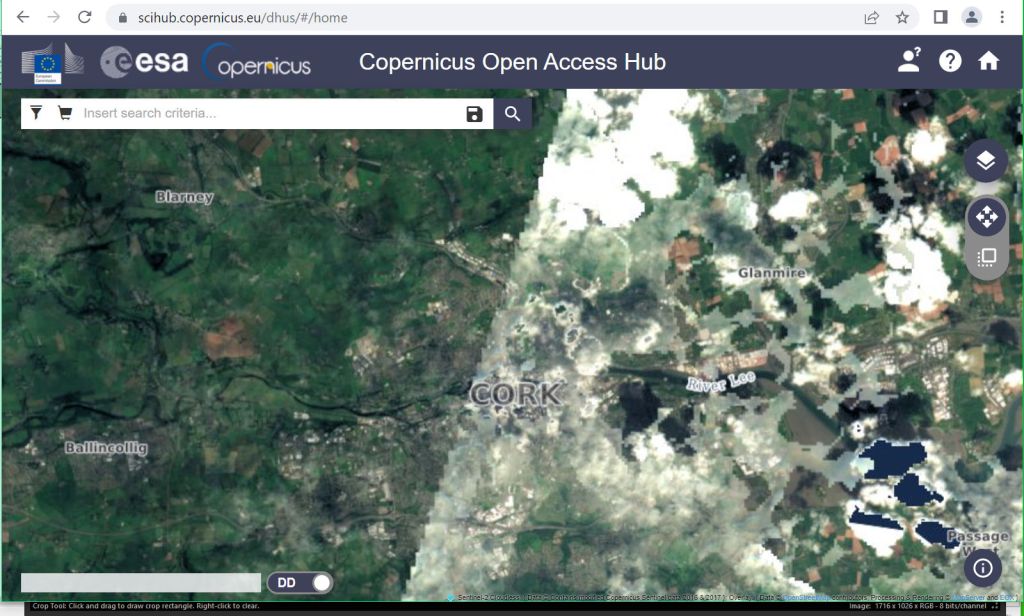Image resolution: width=1024 pixels, height=616 pixels.
Task: Open the advanced search filter icon
Action: click(x=36, y=113)
